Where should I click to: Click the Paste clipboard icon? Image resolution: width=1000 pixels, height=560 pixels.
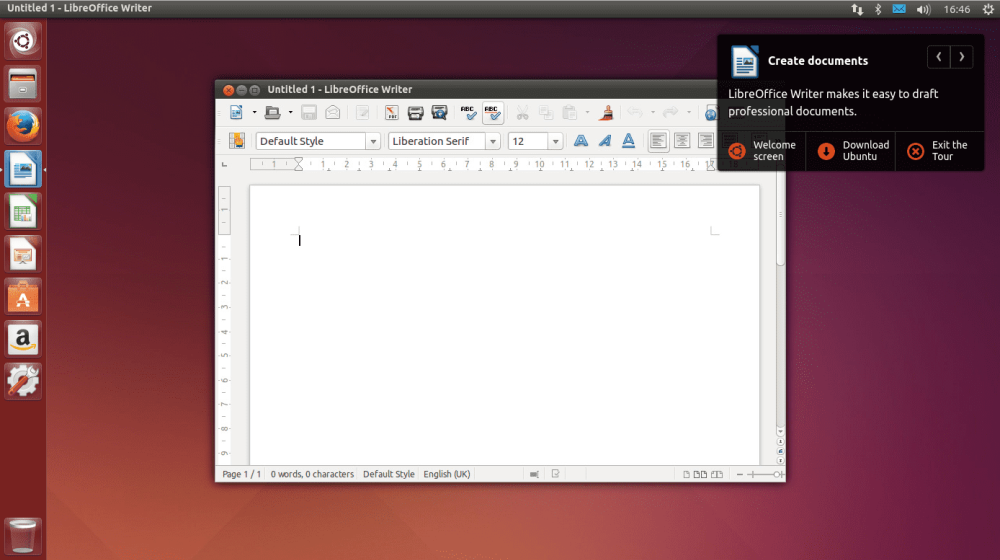click(570, 113)
